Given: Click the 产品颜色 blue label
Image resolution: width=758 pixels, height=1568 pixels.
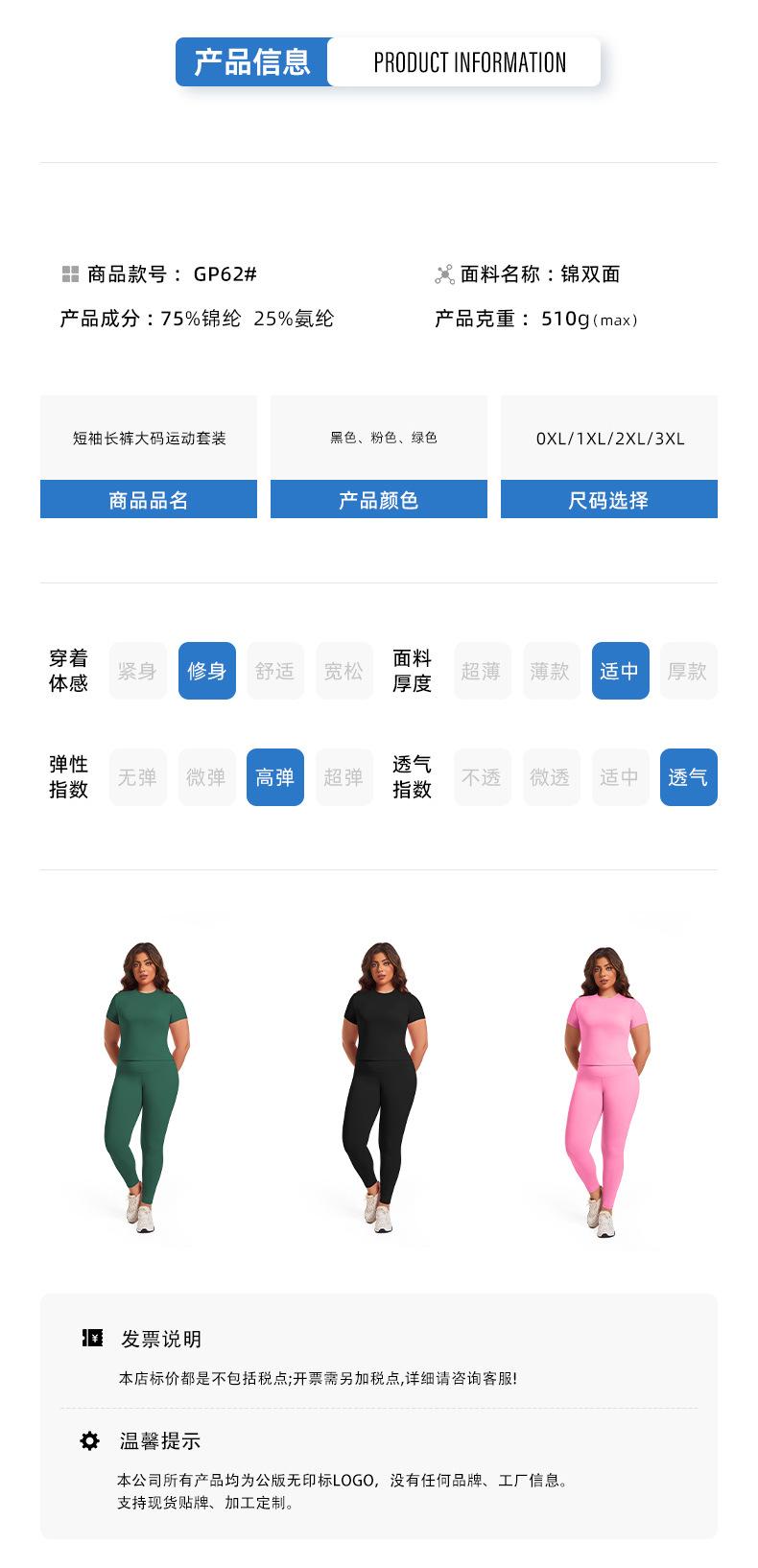Looking at the screenshot, I should coord(379,500).
